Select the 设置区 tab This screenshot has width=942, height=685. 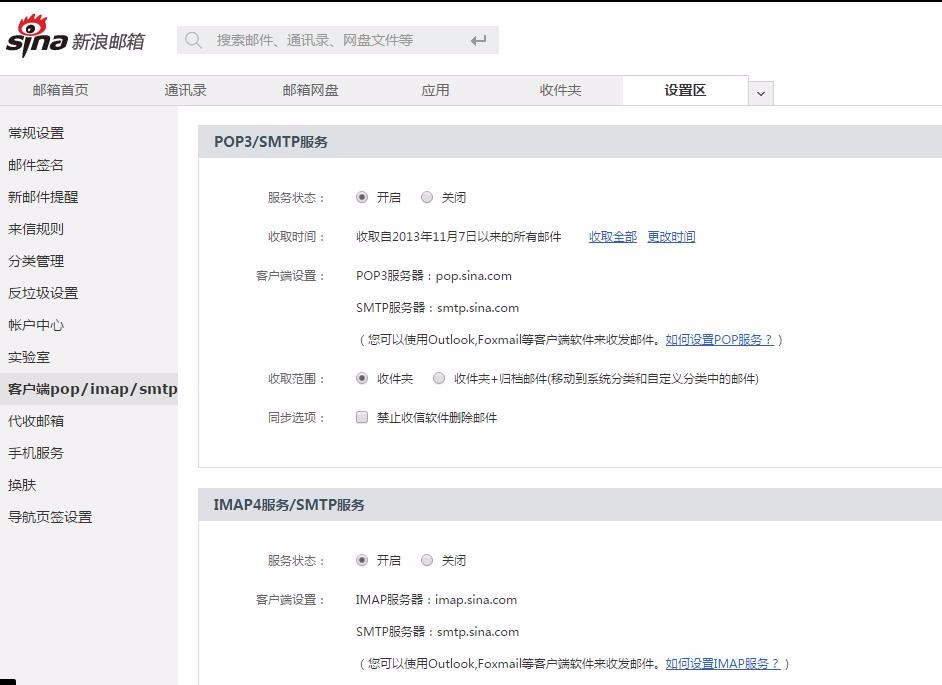[685, 90]
